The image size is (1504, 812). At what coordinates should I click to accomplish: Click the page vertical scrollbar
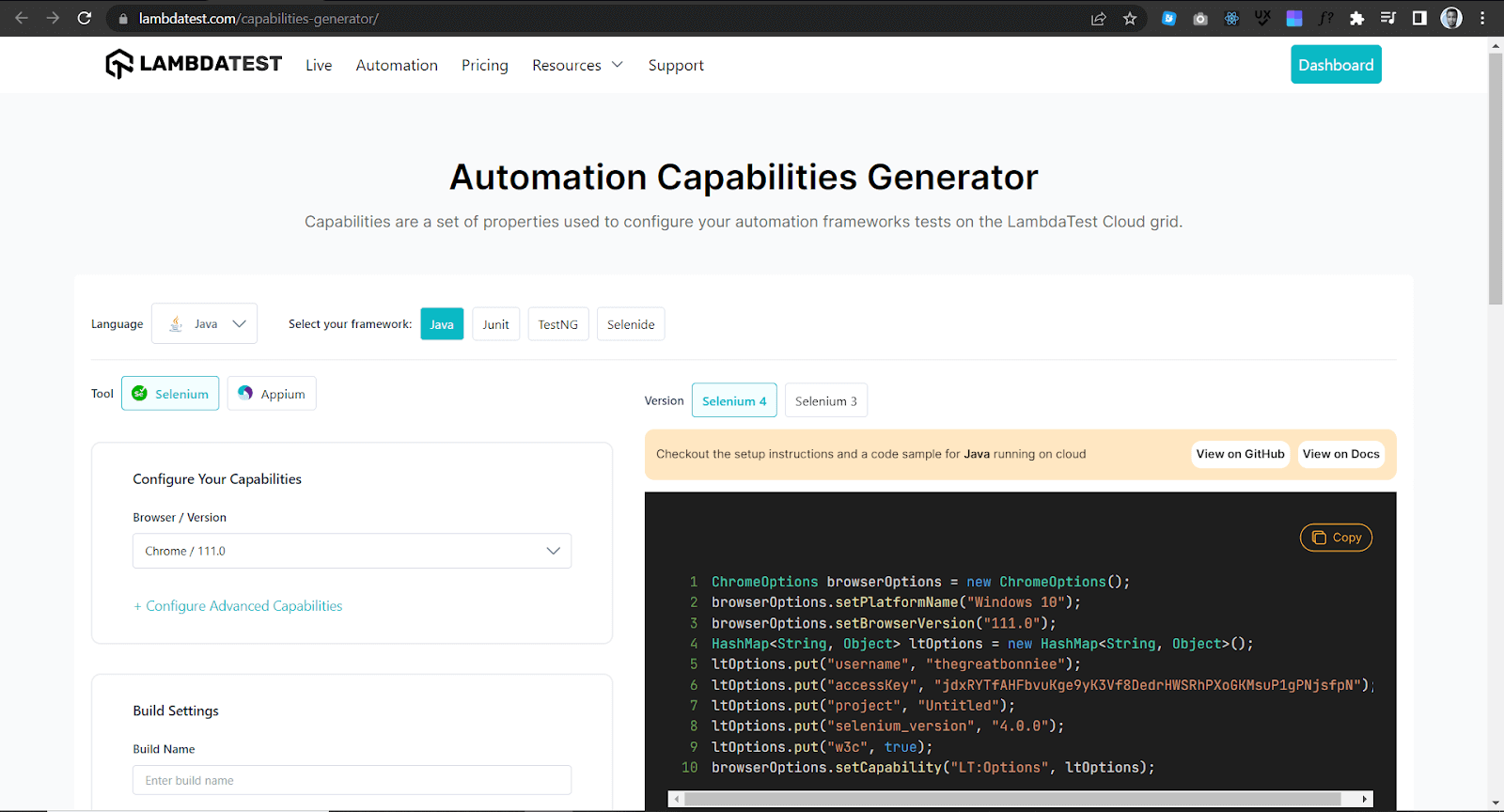coord(1496,179)
